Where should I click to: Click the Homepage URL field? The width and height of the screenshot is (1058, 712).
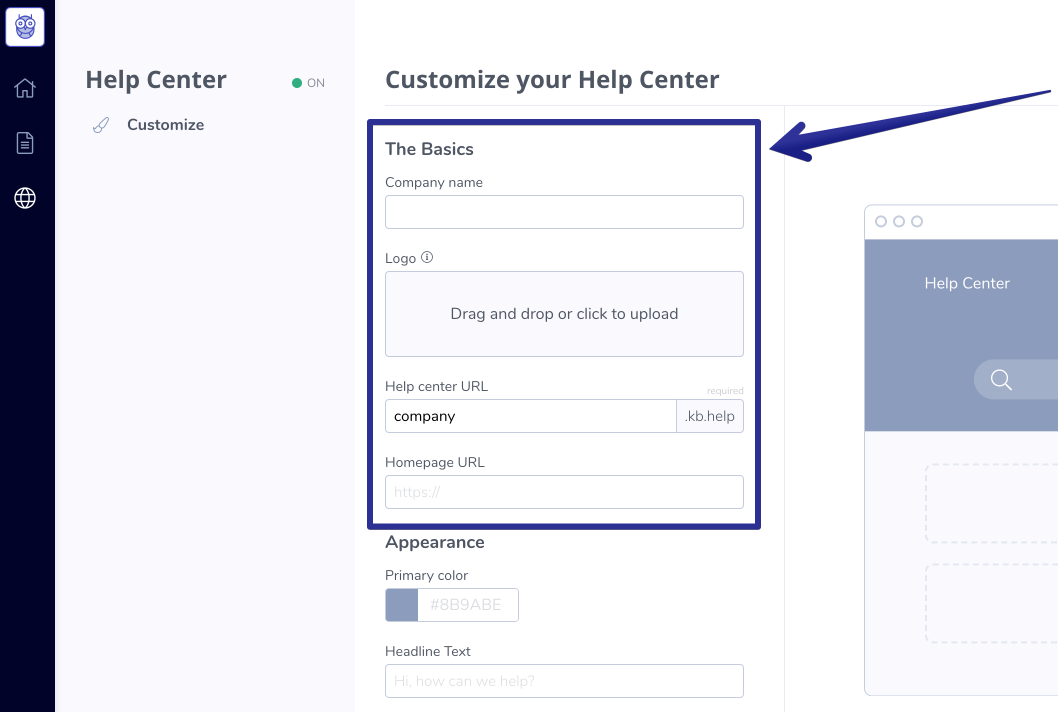pyautogui.click(x=564, y=492)
